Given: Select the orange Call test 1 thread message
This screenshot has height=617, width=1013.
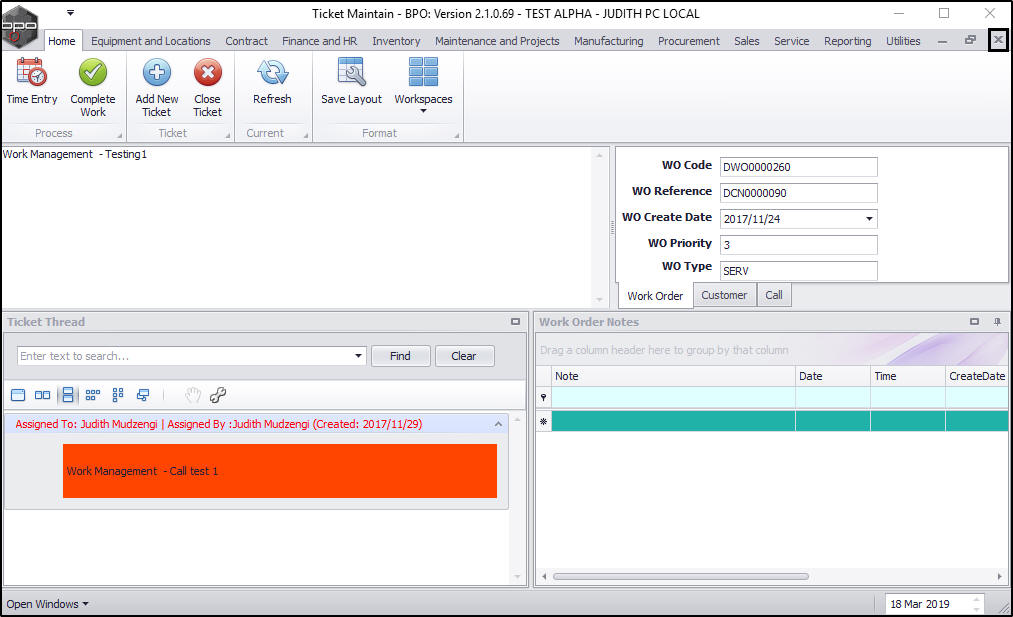Looking at the screenshot, I should coord(280,471).
